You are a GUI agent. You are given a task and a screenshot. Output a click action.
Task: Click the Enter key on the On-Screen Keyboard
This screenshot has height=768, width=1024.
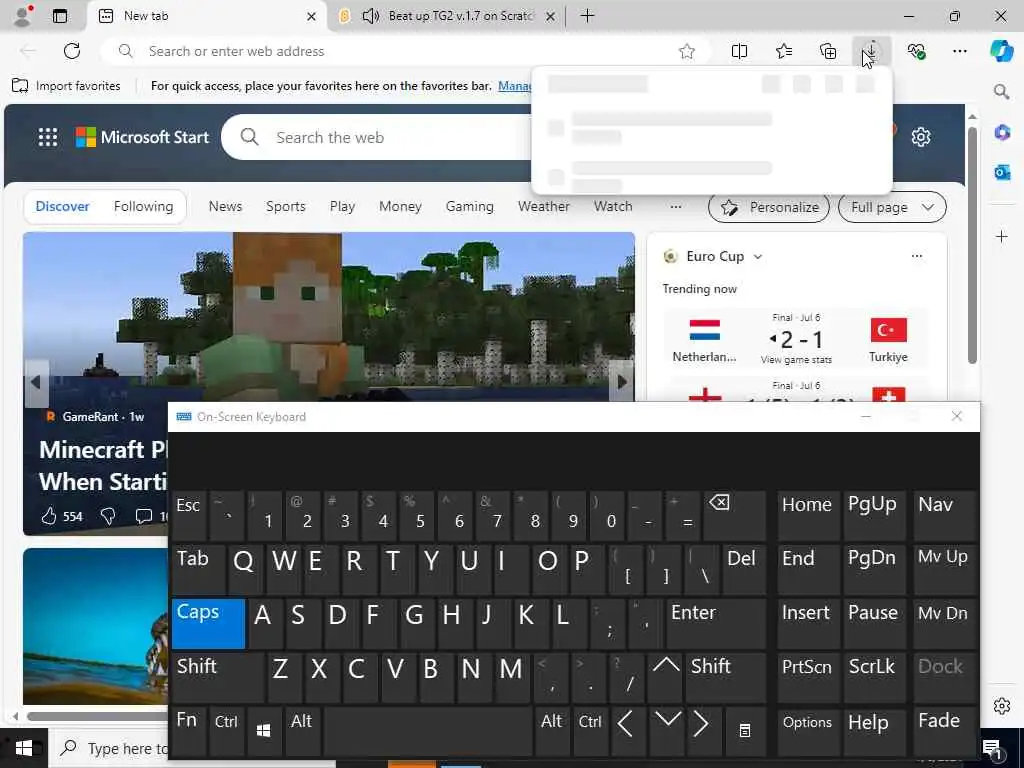[x=714, y=624]
